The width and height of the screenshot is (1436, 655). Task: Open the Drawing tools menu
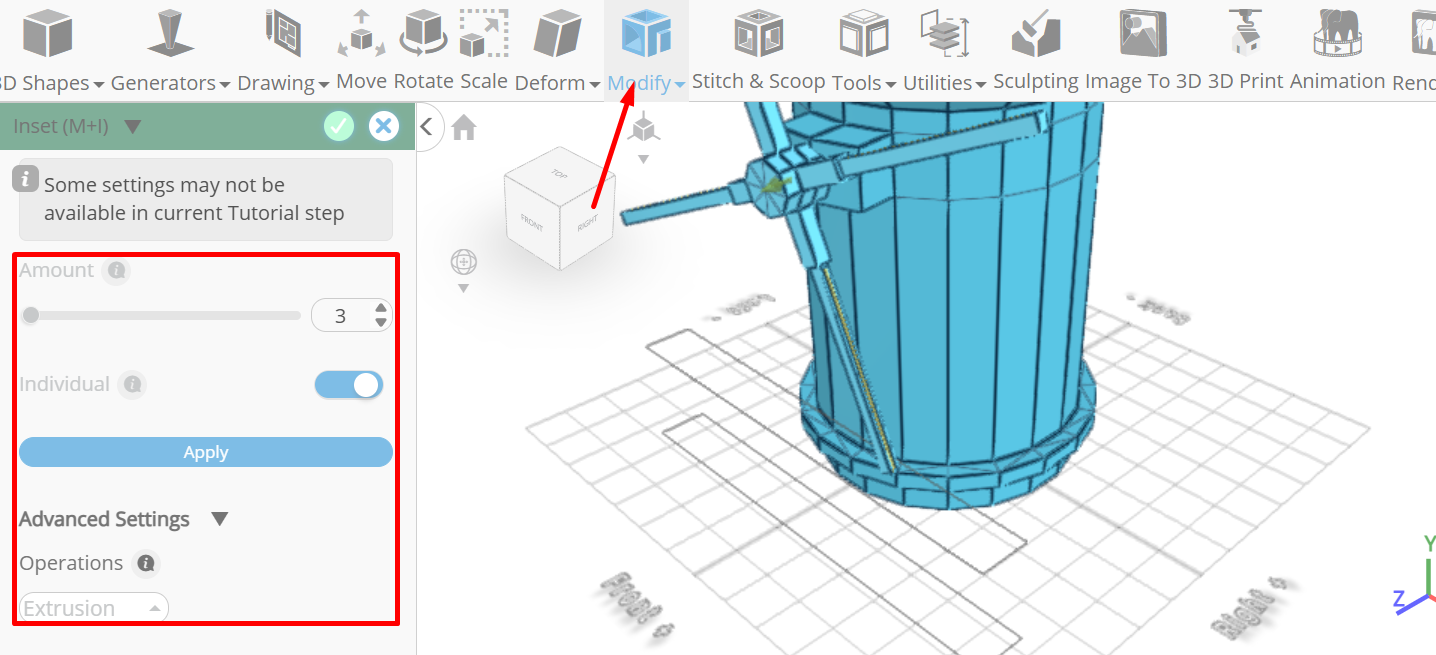[283, 50]
